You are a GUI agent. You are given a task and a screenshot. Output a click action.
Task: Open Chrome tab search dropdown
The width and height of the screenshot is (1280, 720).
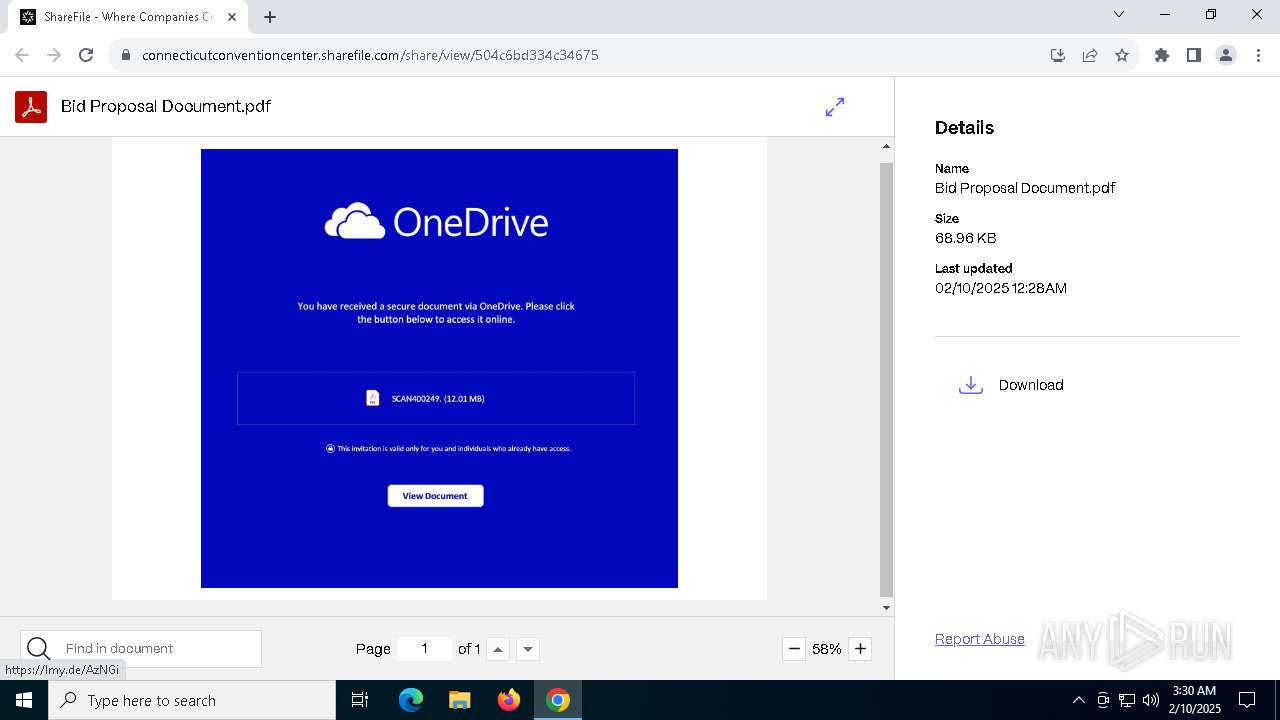click(1119, 15)
